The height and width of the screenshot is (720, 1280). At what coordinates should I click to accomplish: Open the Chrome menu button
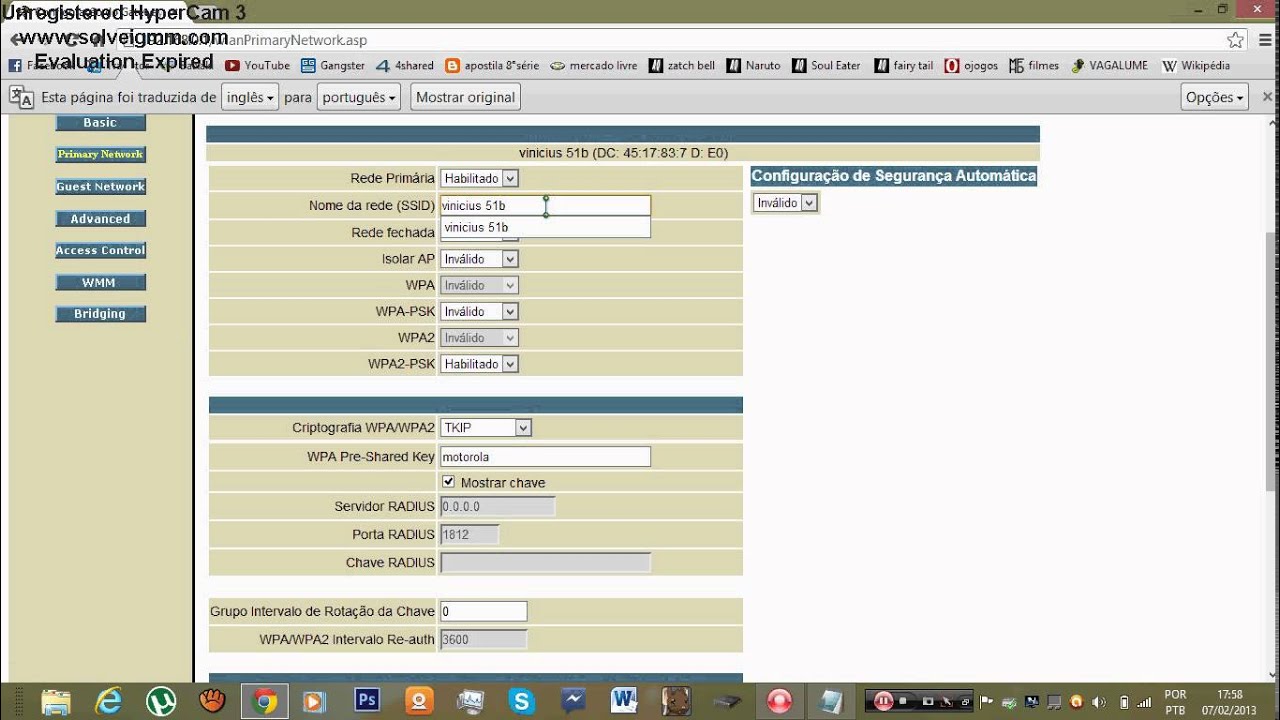1264,40
